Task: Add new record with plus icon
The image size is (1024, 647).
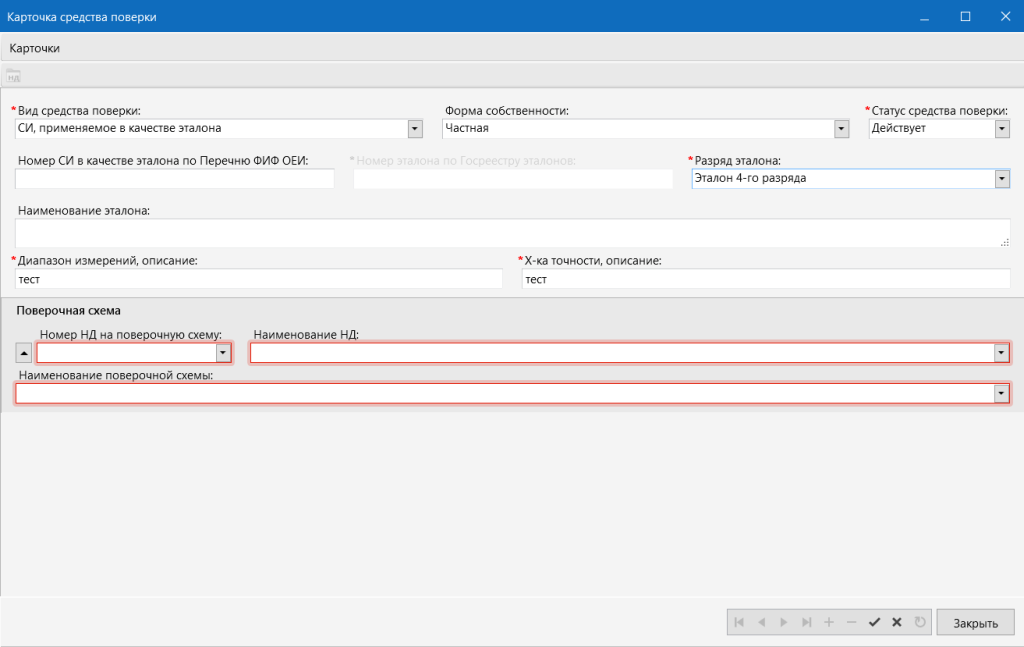Action: (x=829, y=622)
